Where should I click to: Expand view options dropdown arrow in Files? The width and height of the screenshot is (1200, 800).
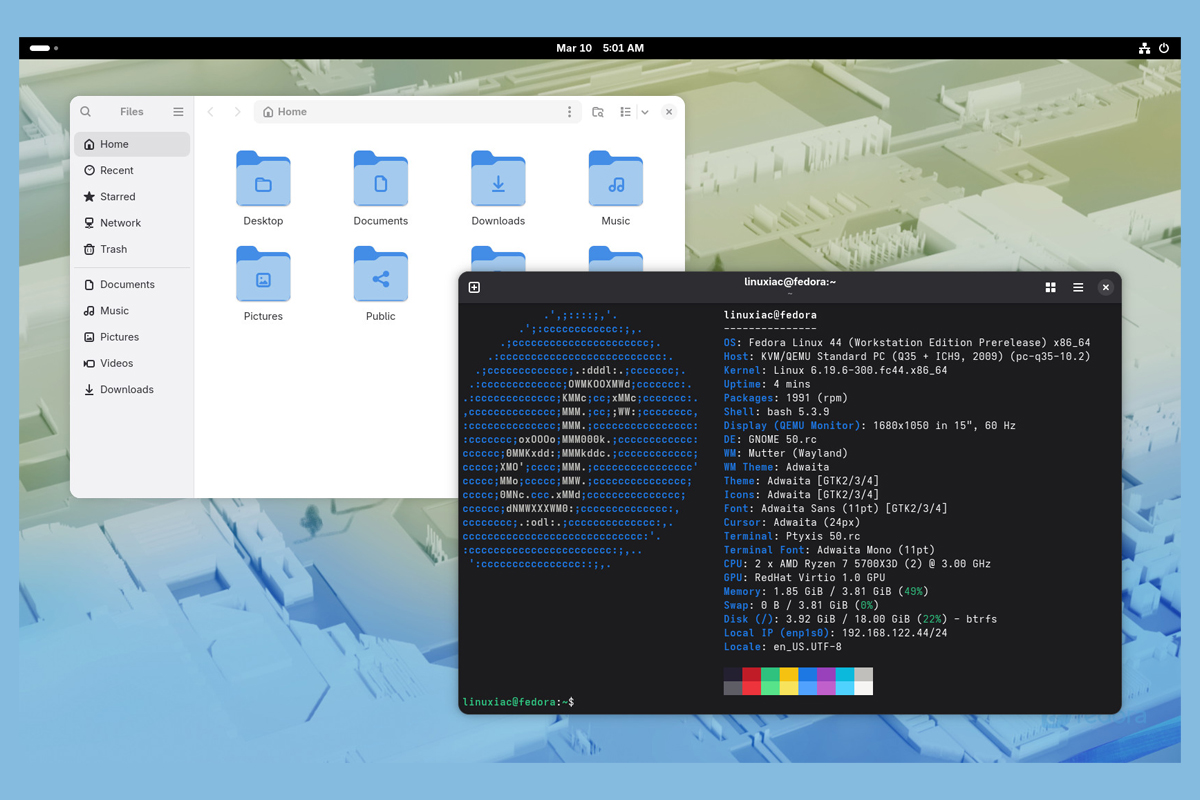(645, 112)
